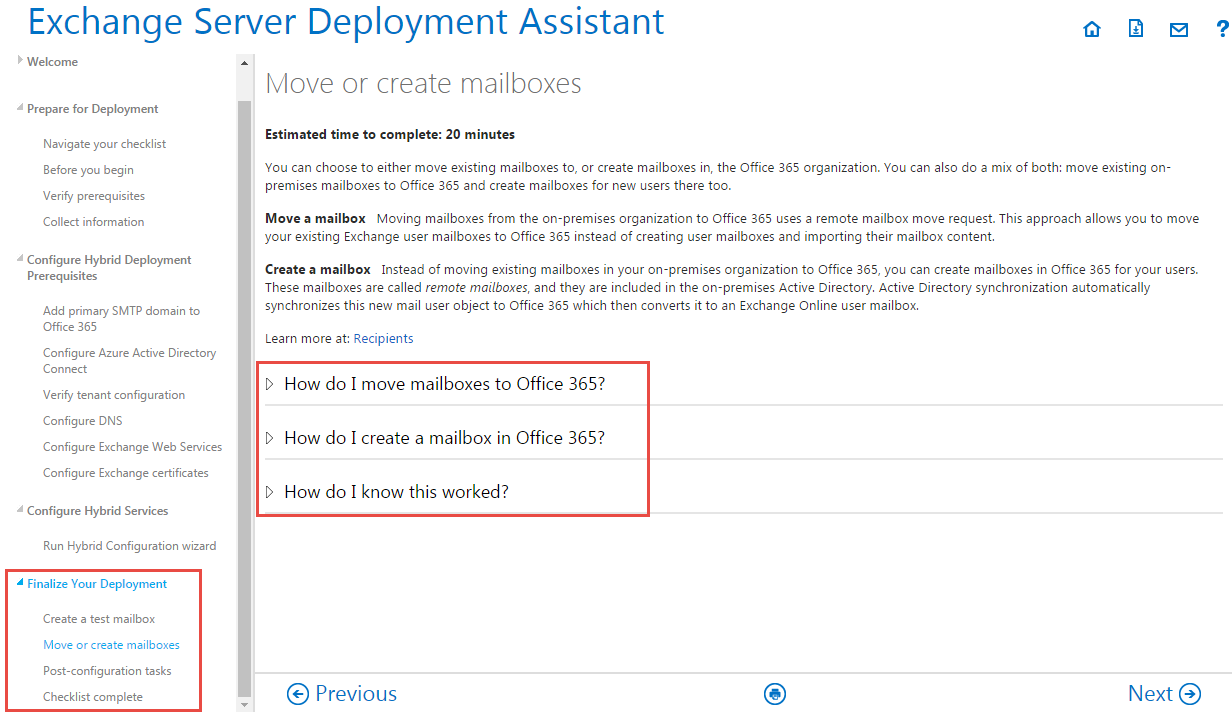Collapse the Configure Hybrid Services section arrow

pyautogui.click(x=20, y=510)
